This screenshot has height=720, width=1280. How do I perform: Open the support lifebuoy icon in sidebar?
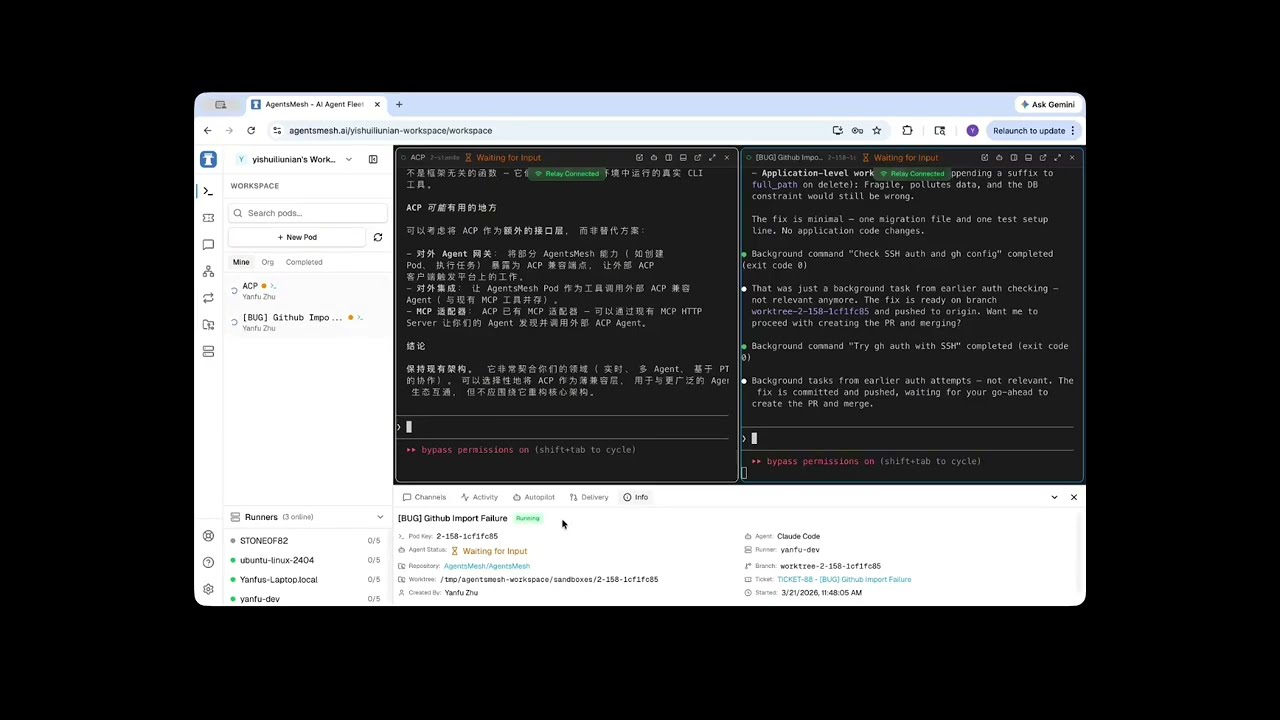coord(208,536)
